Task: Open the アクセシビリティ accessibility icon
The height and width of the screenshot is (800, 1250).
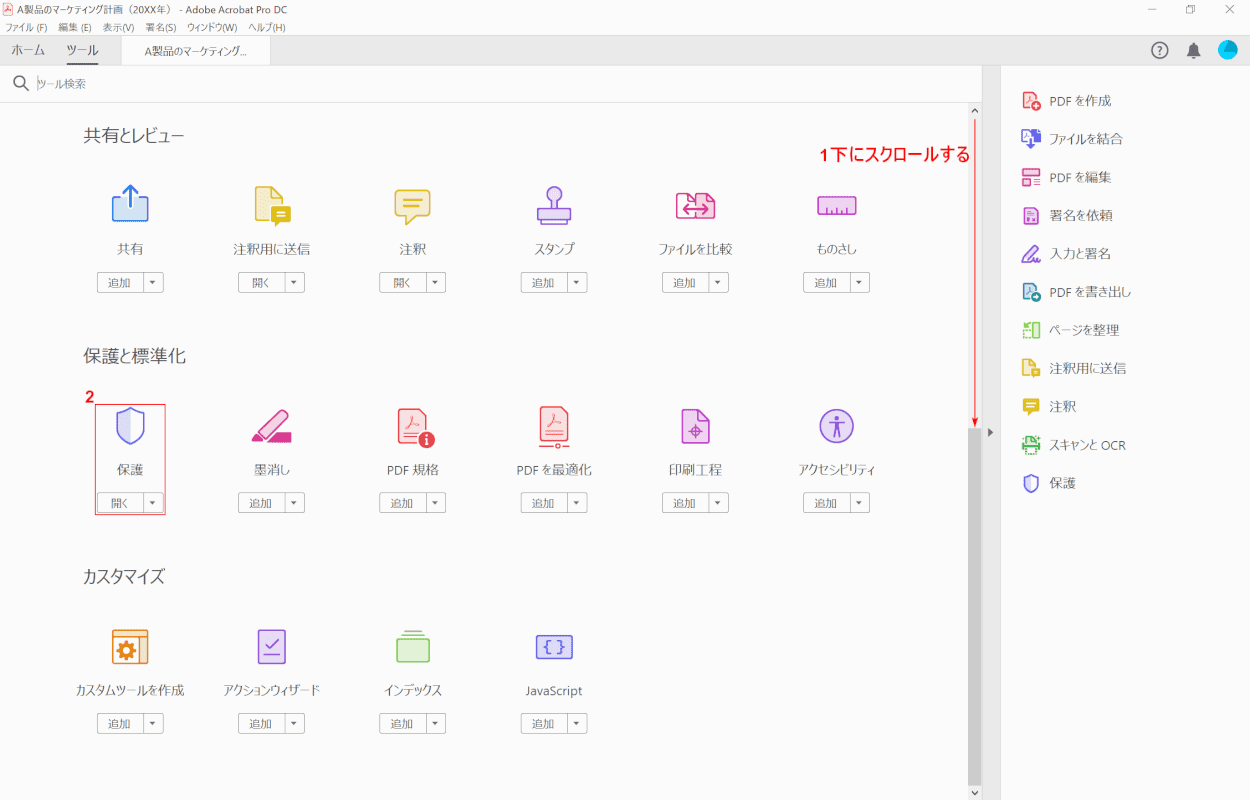Action: point(836,426)
